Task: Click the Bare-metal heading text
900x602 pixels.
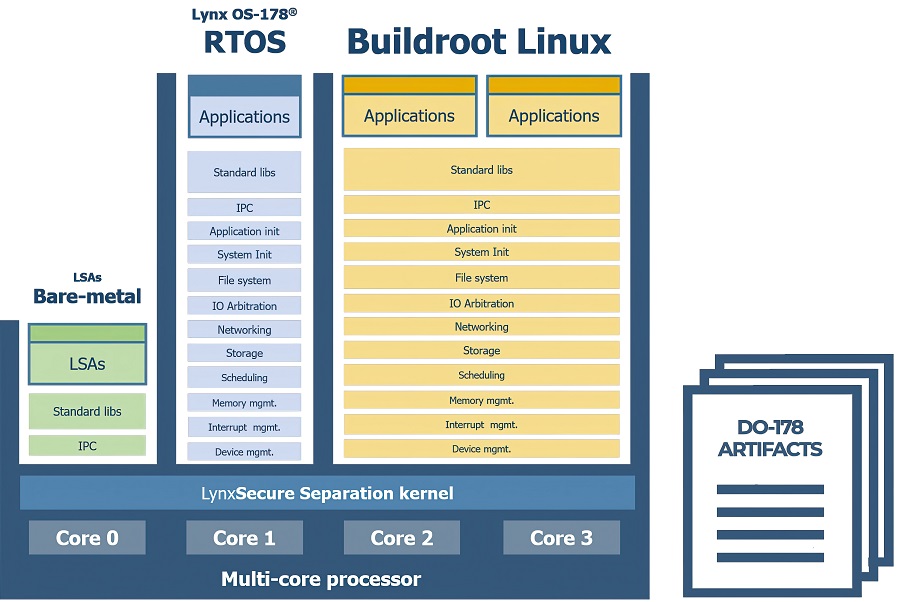Action: click(x=87, y=296)
